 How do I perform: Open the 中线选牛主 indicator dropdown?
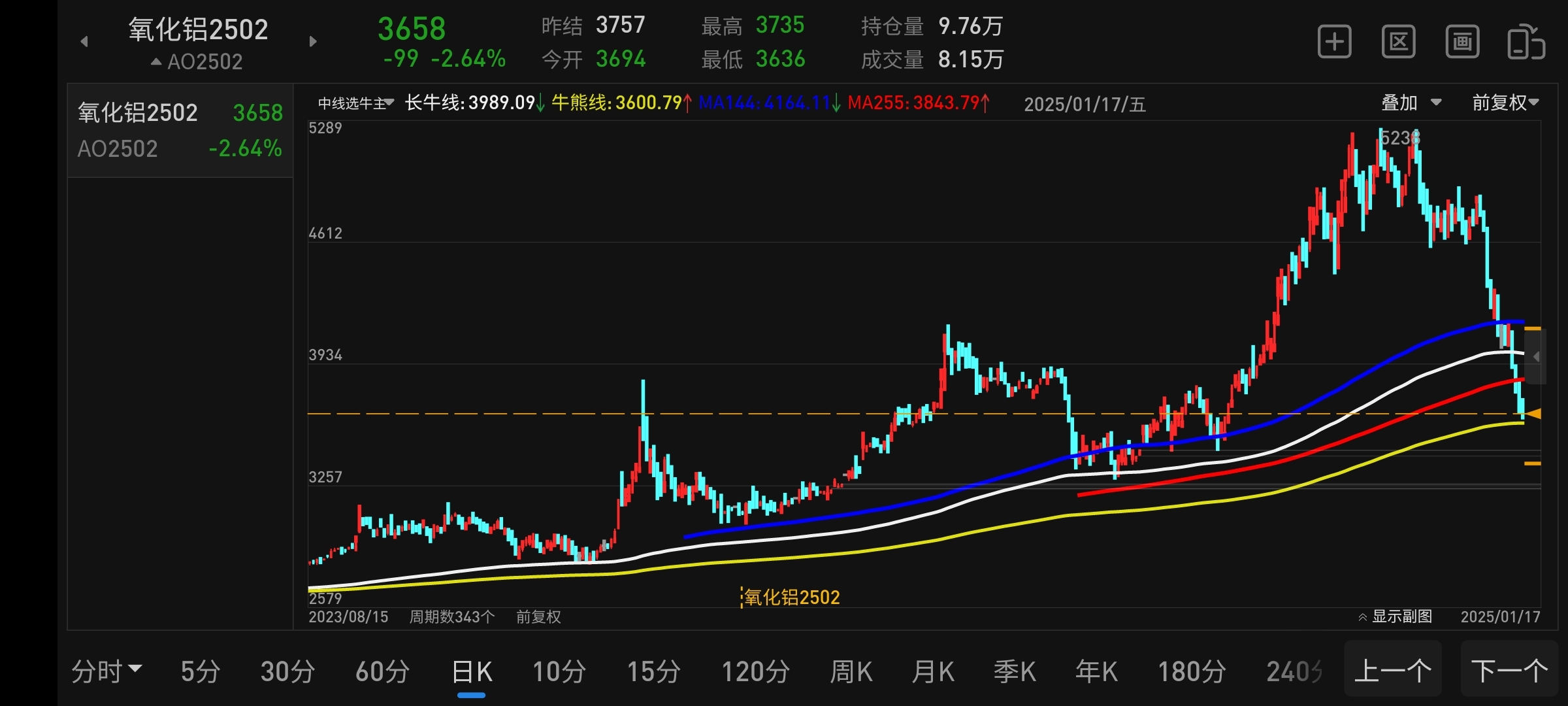356,103
